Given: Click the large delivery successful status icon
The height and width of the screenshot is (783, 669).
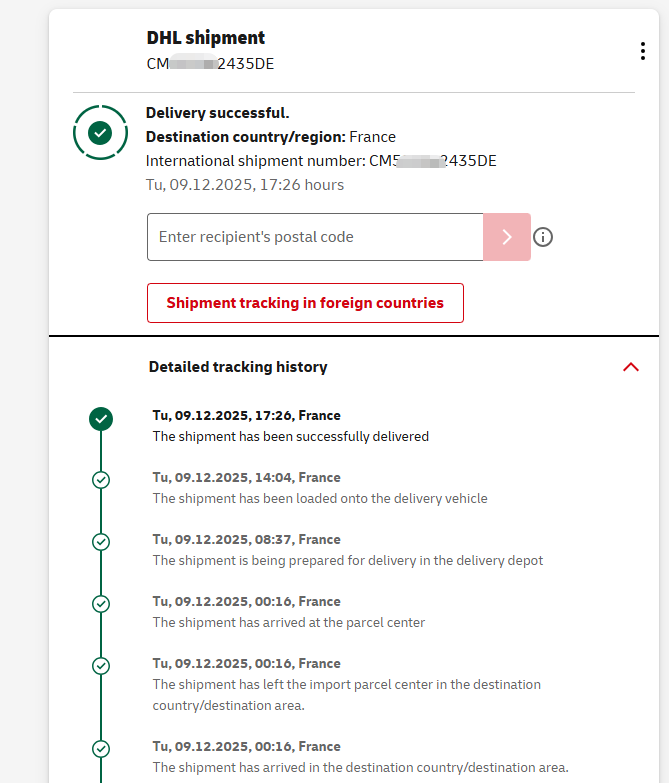Looking at the screenshot, I should click(x=100, y=132).
